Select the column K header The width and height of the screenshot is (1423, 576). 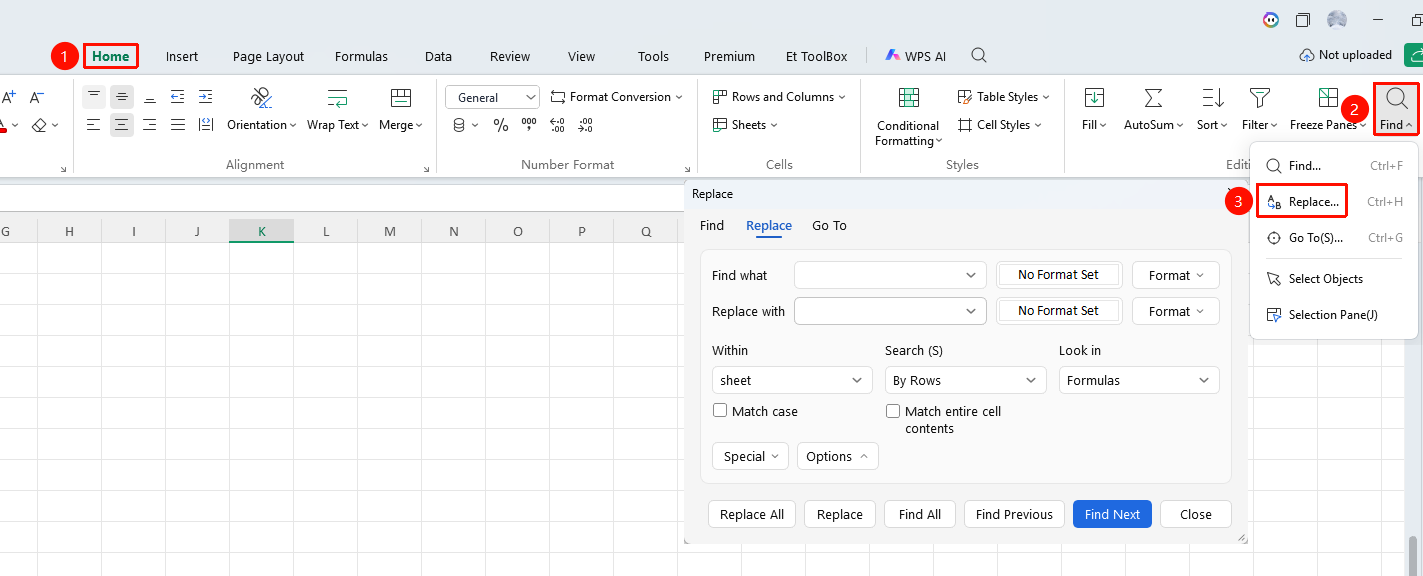[x=261, y=232]
